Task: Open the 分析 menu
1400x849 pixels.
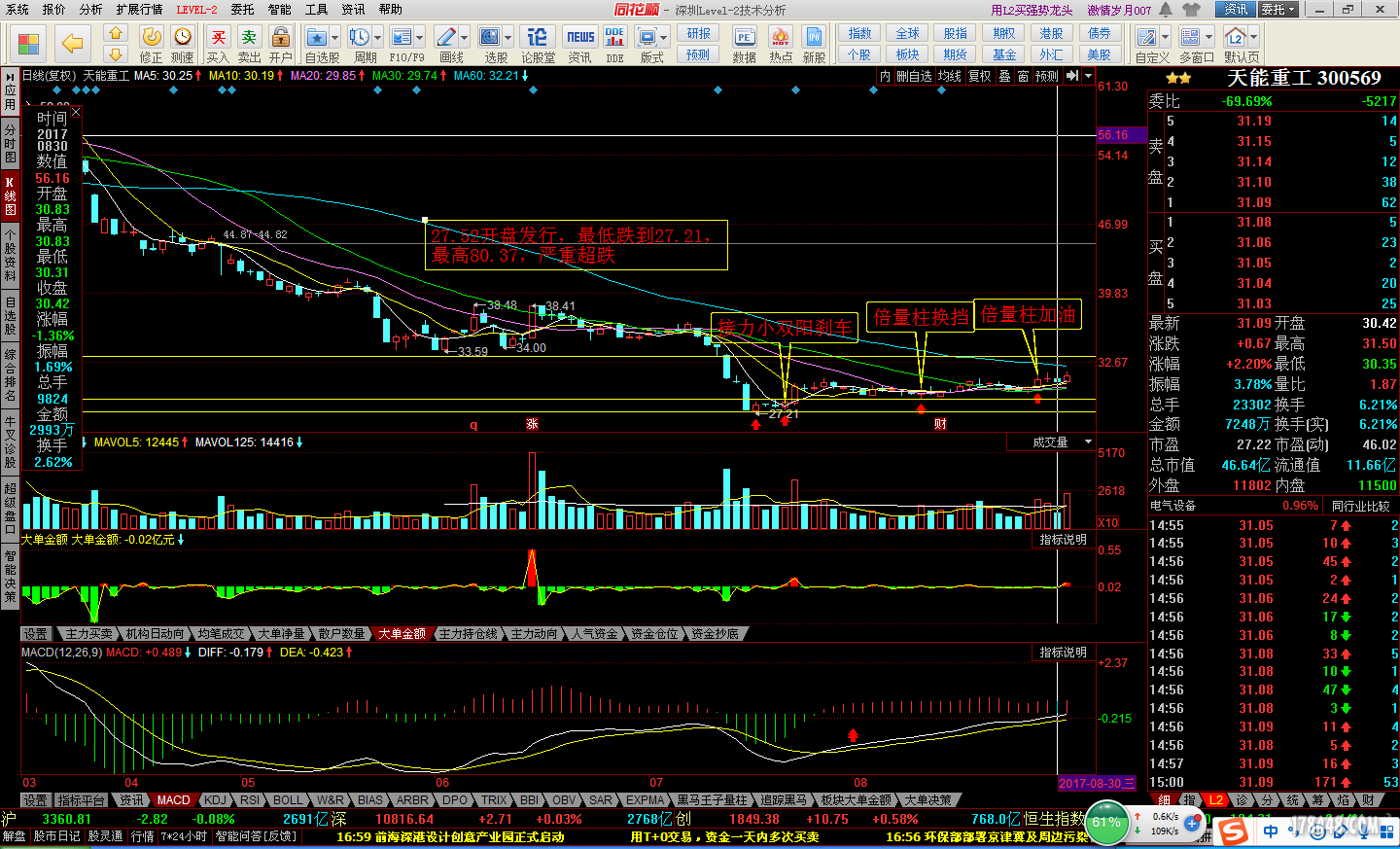Action: 90,10
